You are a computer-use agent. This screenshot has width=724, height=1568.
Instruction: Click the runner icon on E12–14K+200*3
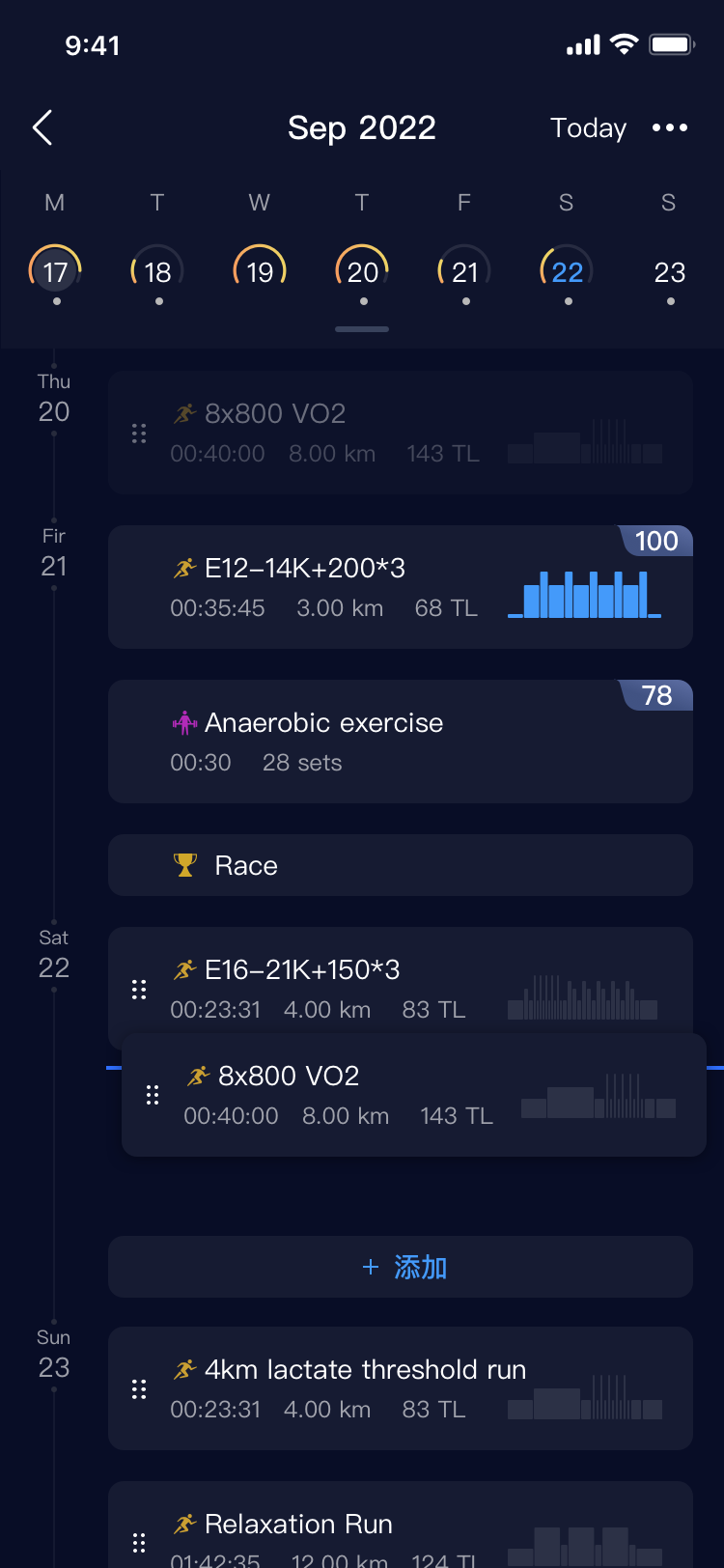pyautogui.click(x=184, y=568)
